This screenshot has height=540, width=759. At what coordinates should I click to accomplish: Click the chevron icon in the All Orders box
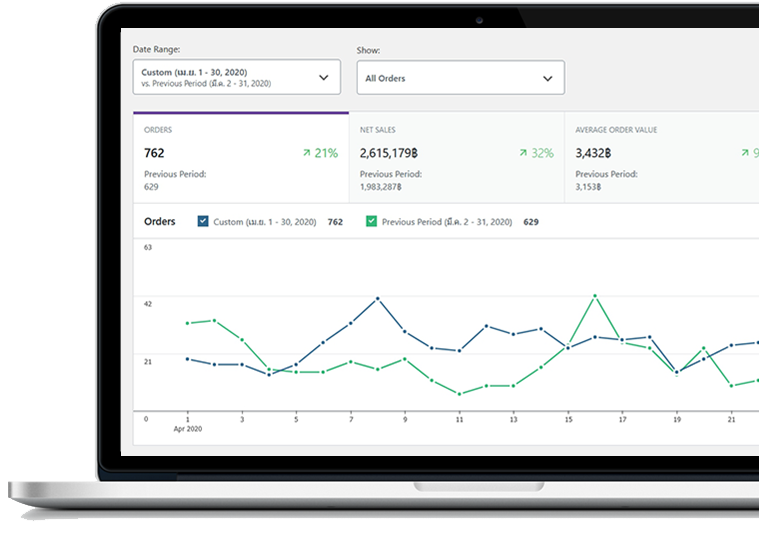(x=547, y=78)
